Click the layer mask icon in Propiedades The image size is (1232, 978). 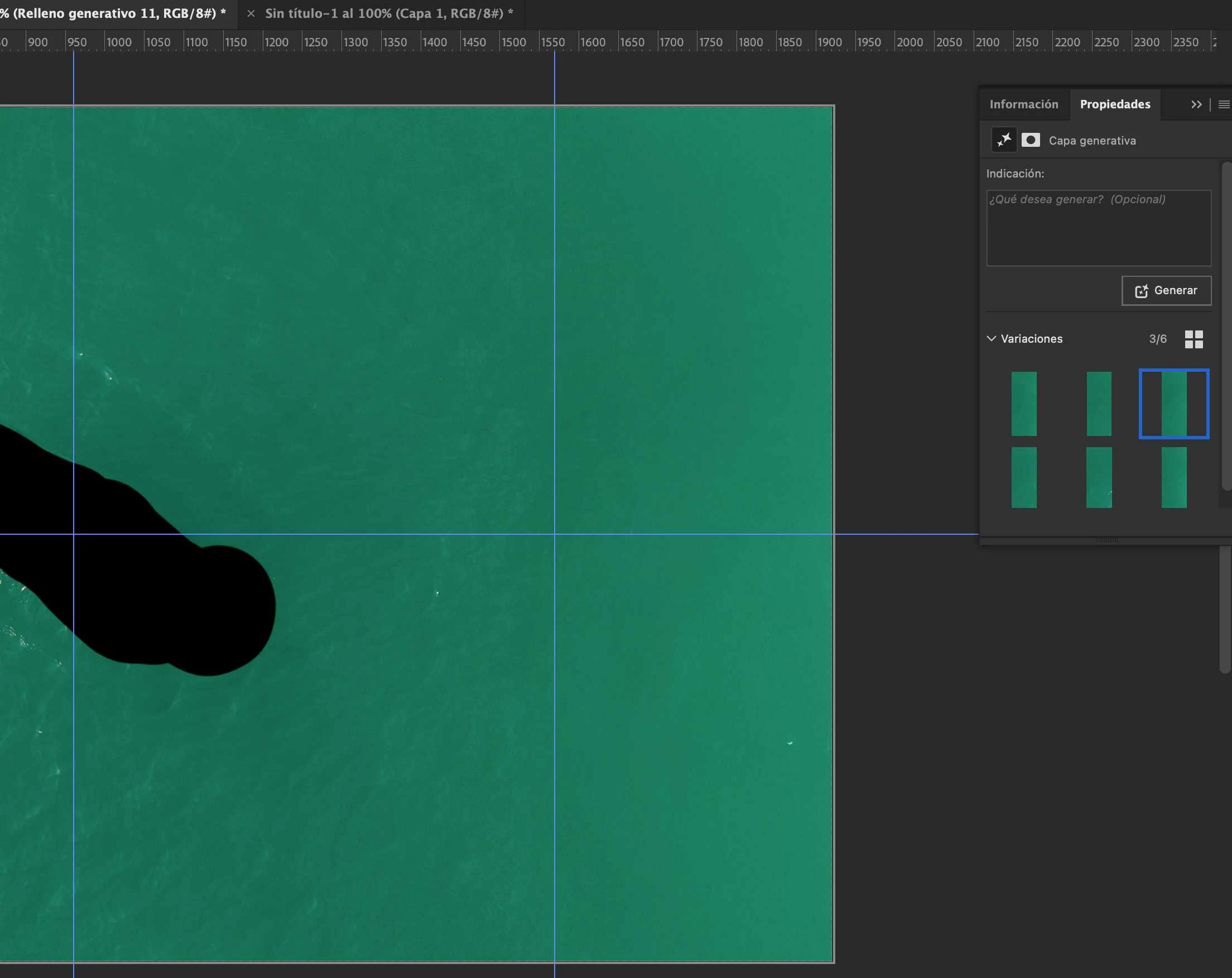coord(1030,140)
